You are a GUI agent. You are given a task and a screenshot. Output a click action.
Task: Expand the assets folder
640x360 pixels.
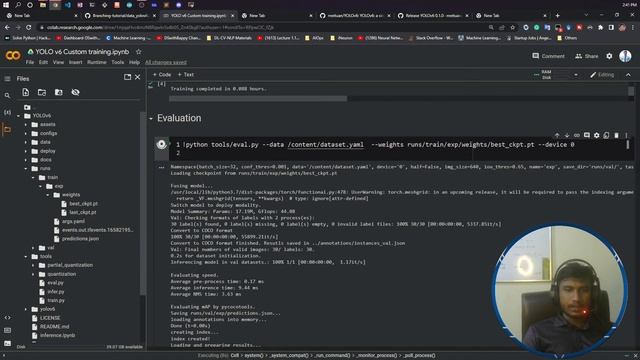click(x=26, y=124)
